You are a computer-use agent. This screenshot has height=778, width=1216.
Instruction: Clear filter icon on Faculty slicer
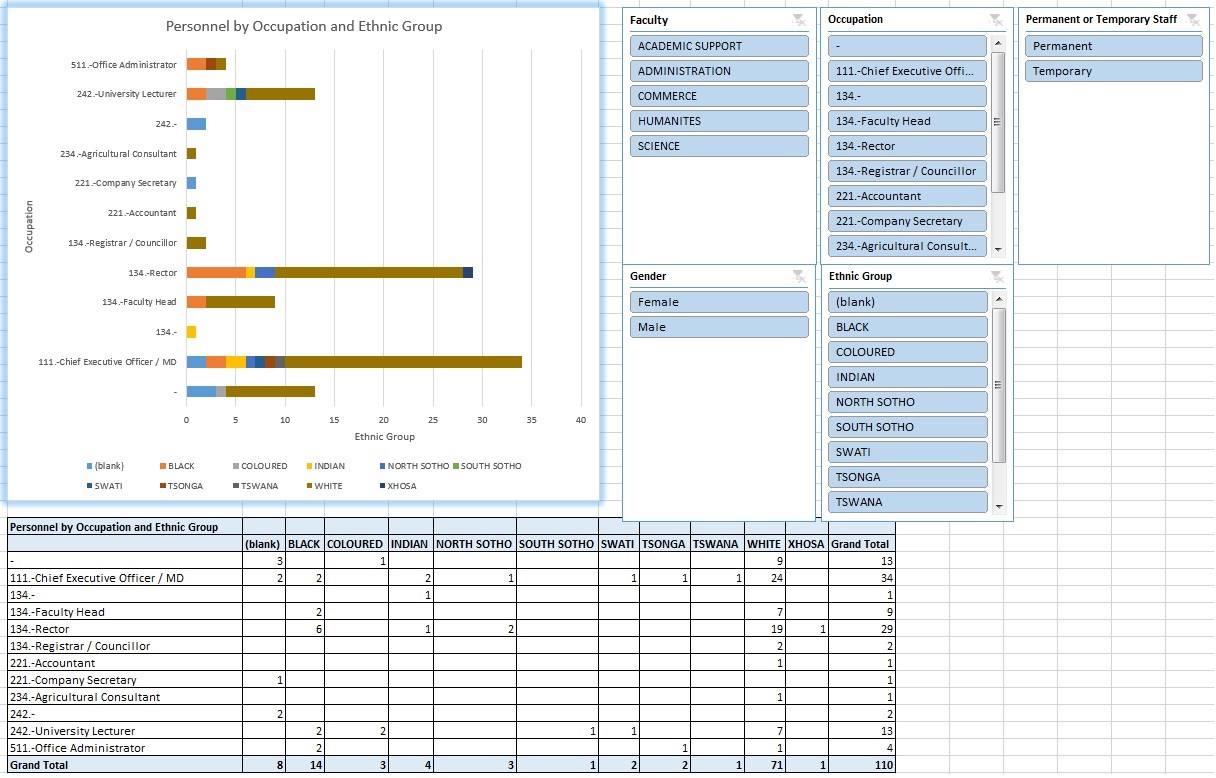click(798, 20)
